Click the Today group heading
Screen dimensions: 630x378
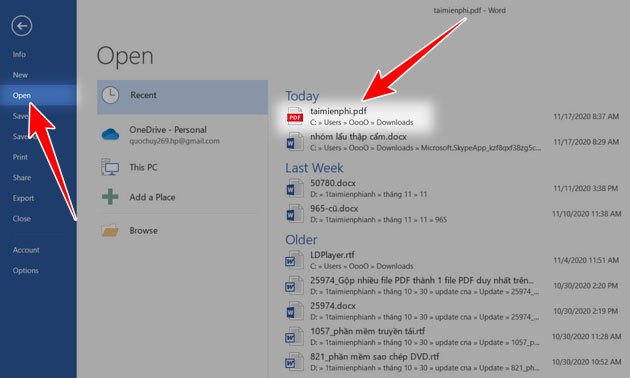[302, 96]
